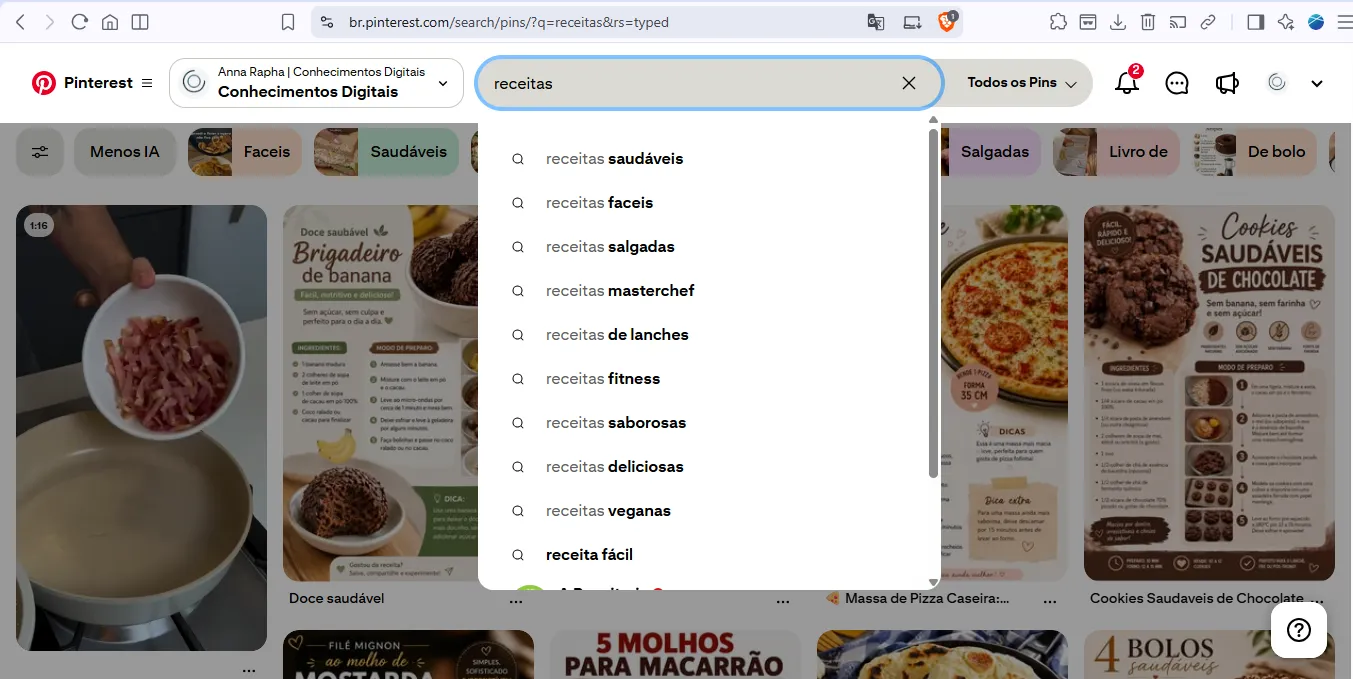Toggle the Saudáveis filter chip
Viewport: 1353px width, 679px height.
tap(387, 152)
